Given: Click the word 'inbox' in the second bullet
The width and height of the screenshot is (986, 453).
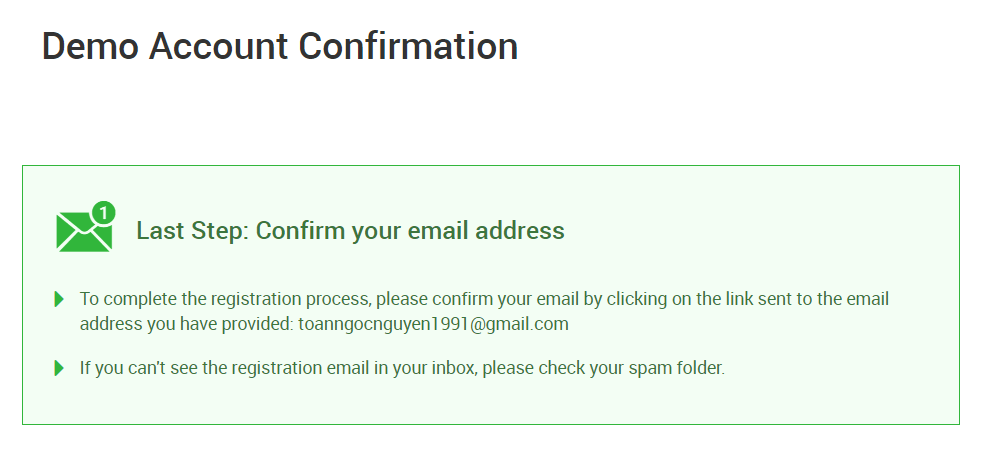Looking at the screenshot, I should 455,368.
